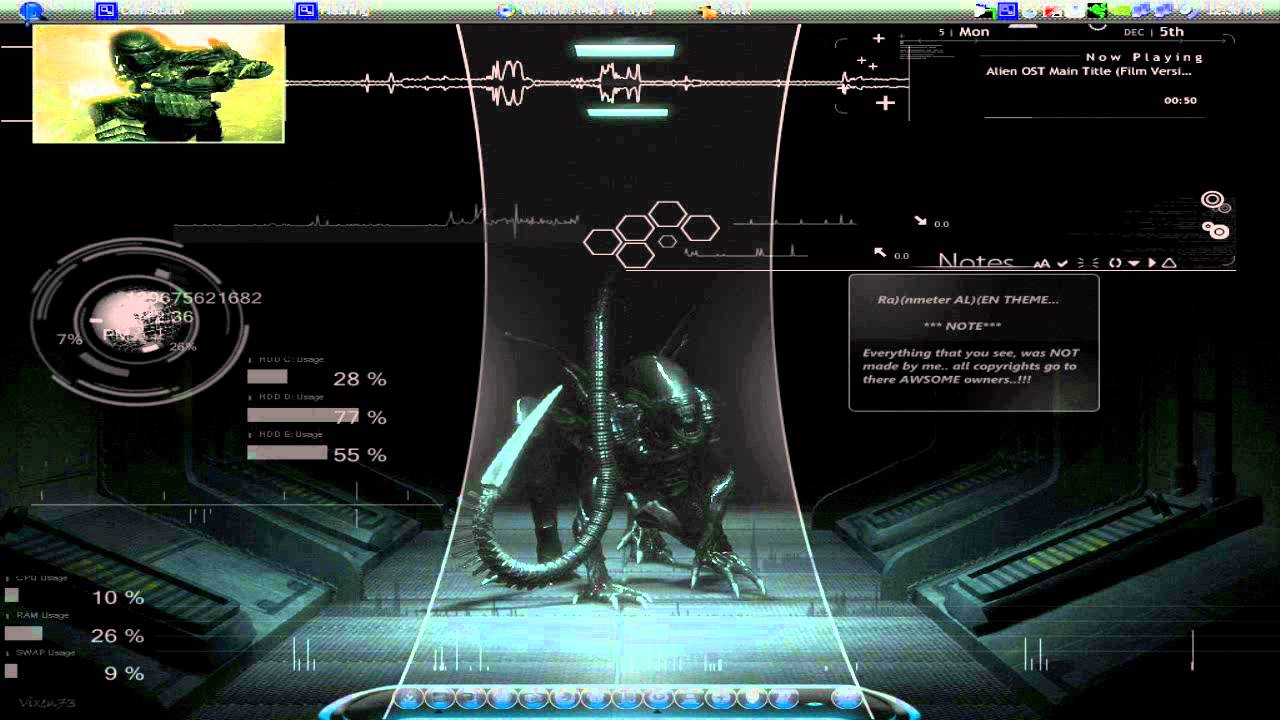The image size is (1280, 720).
Task: Click the "Alien OST Main Title" track title
Action: coord(1089,72)
